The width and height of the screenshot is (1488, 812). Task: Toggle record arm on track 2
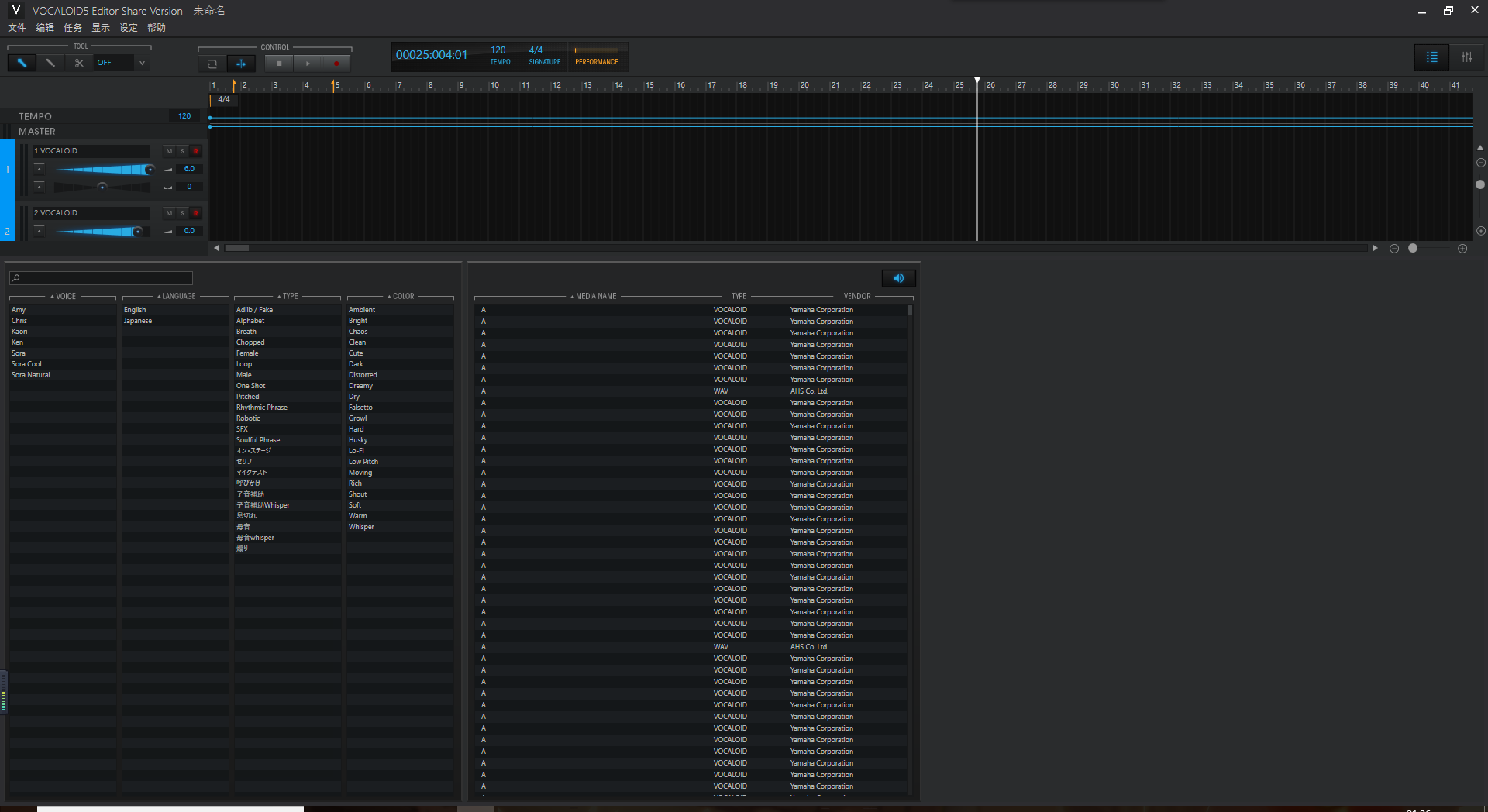[196, 213]
